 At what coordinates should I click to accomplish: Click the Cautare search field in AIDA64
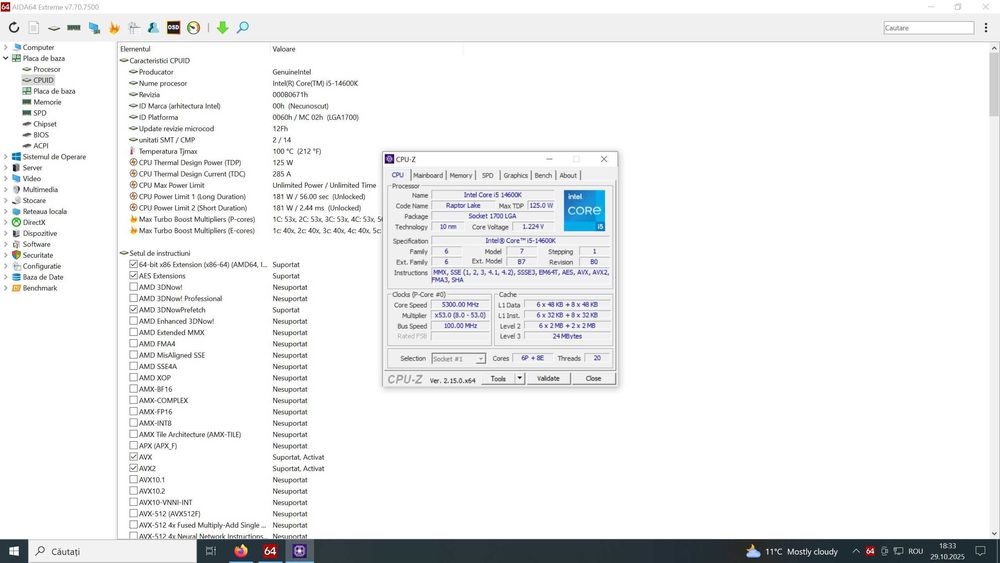929,28
